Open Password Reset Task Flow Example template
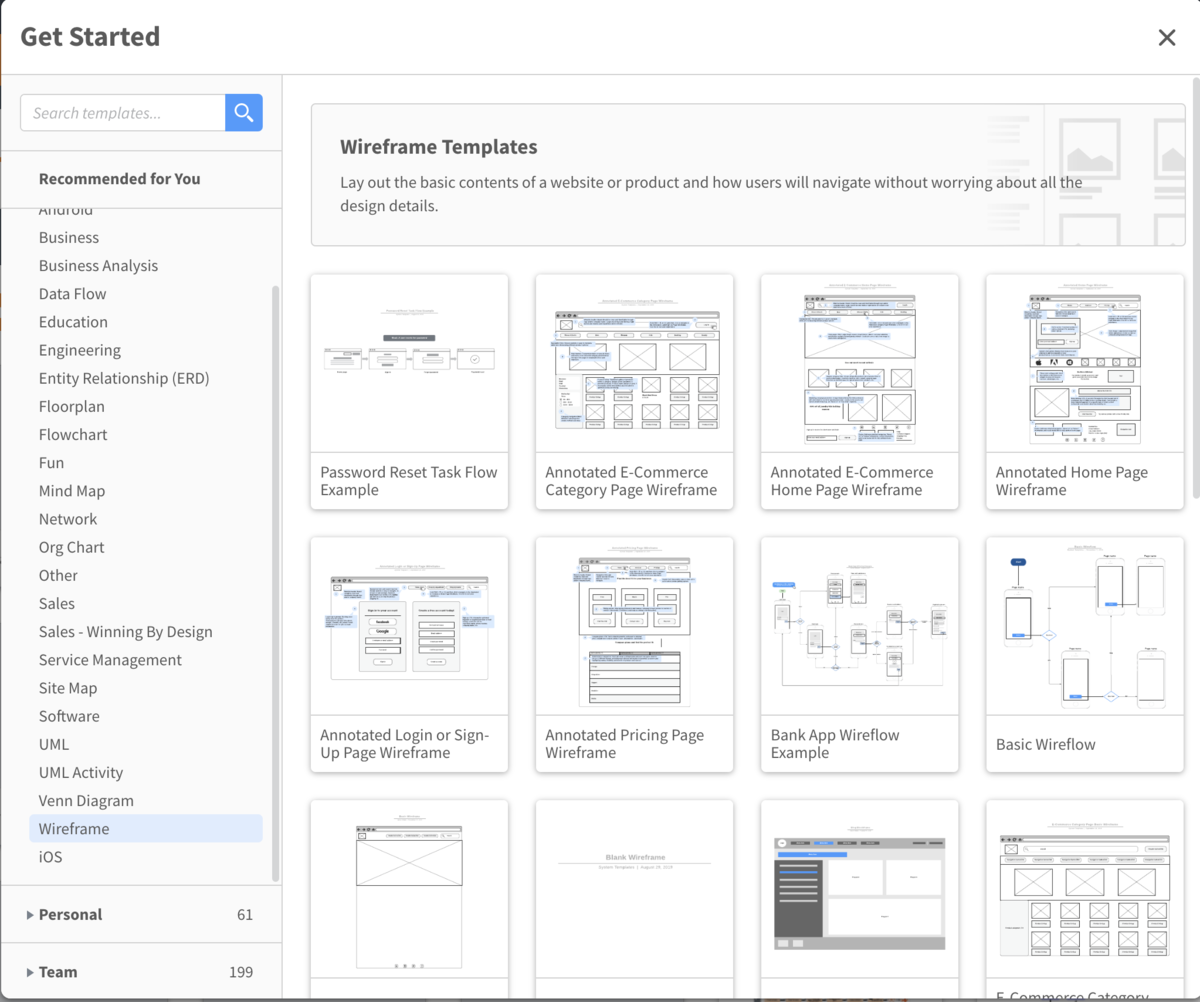1200x1002 pixels. (x=409, y=391)
